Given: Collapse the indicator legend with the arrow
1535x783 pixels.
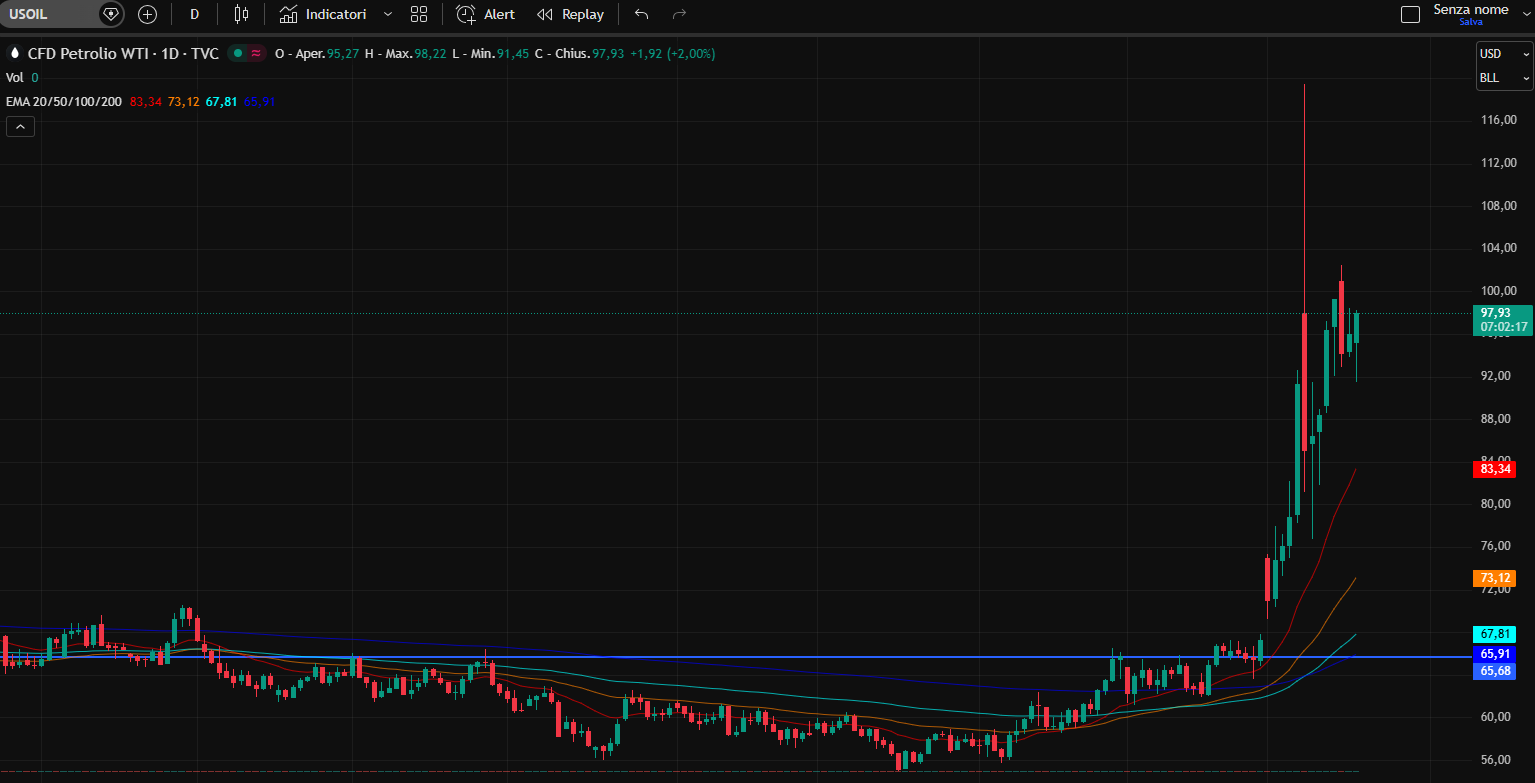Looking at the screenshot, I should (x=20, y=126).
